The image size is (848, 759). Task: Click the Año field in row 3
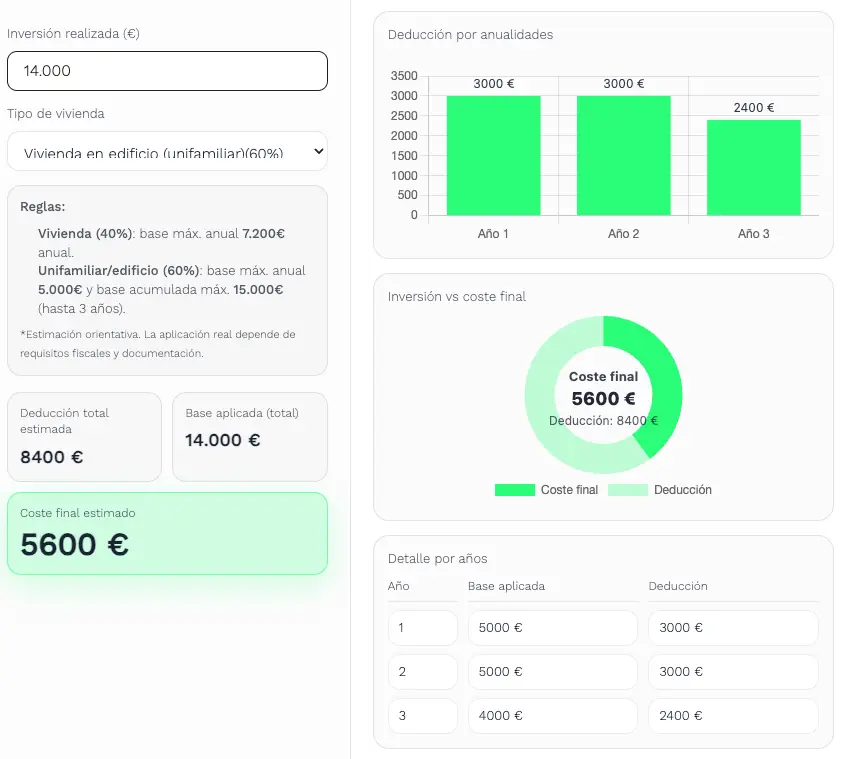click(422, 716)
